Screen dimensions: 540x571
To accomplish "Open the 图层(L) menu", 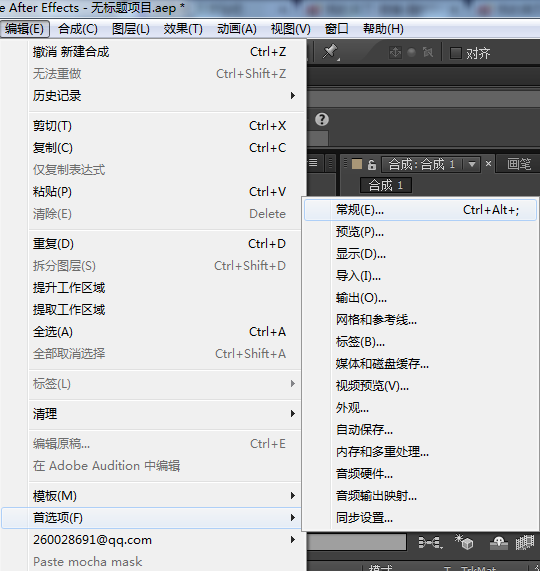I will point(131,29).
